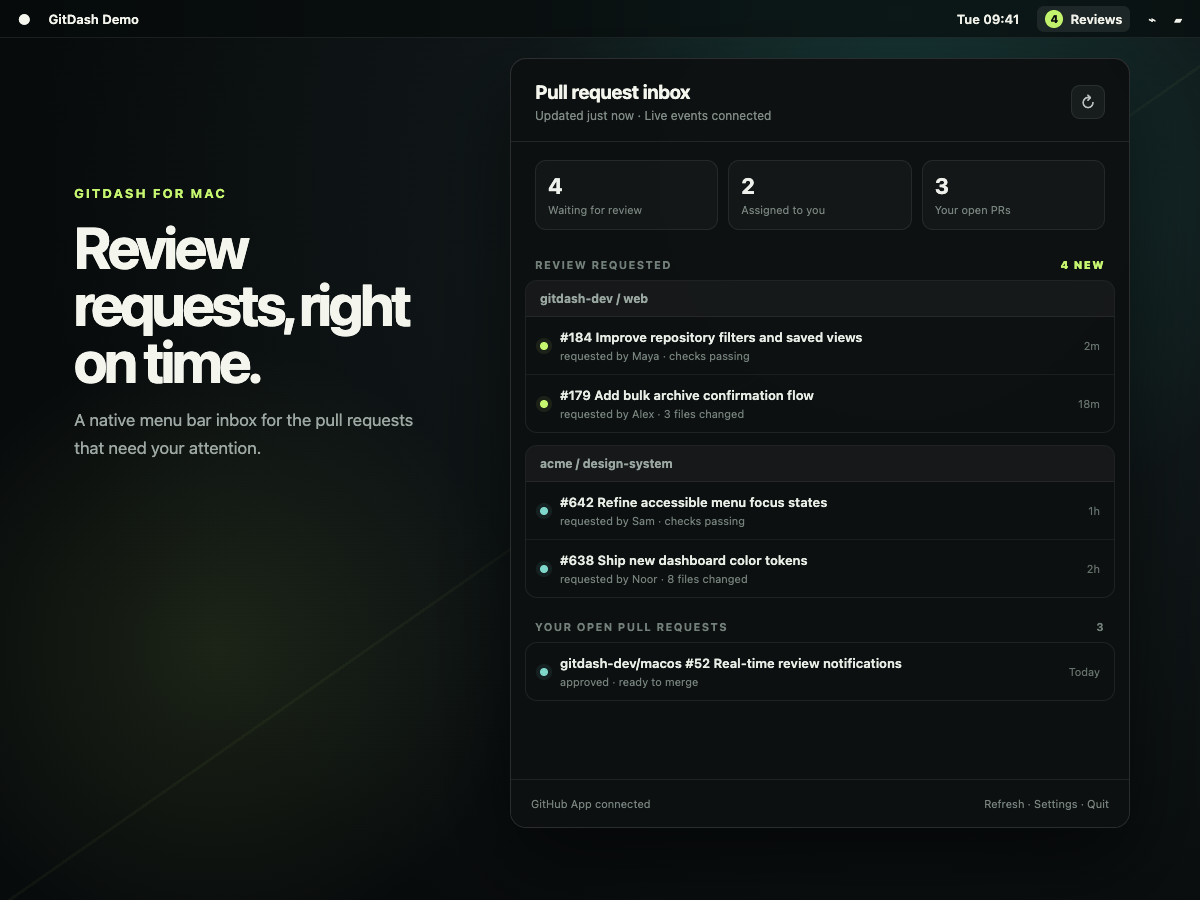Viewport: 1200px width, 900px height.
Task: Open the Assigned to you card
Action: pos(820,195)
